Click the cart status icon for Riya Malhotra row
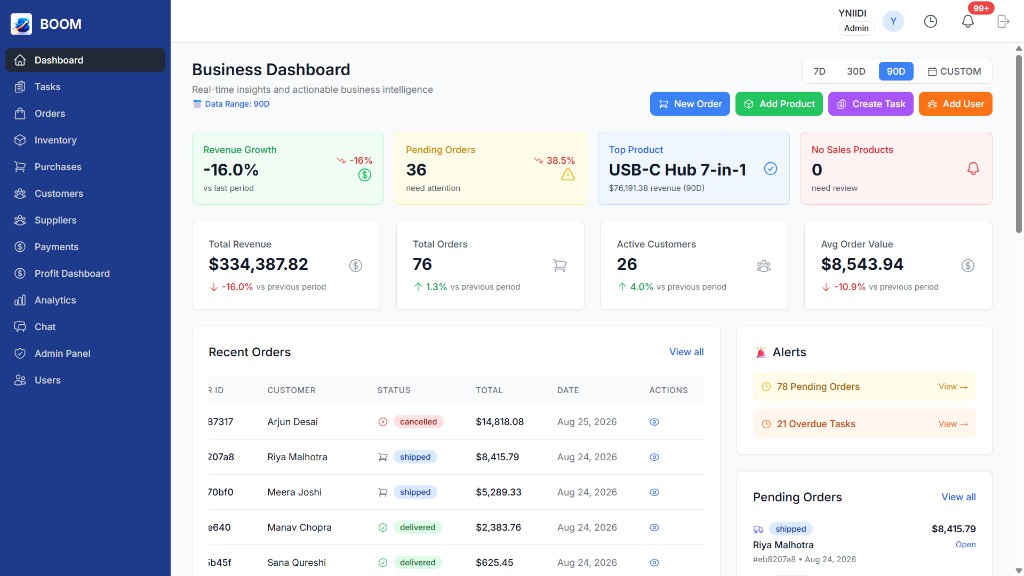Screen dimensions: 1024x576 coord(383,457)
